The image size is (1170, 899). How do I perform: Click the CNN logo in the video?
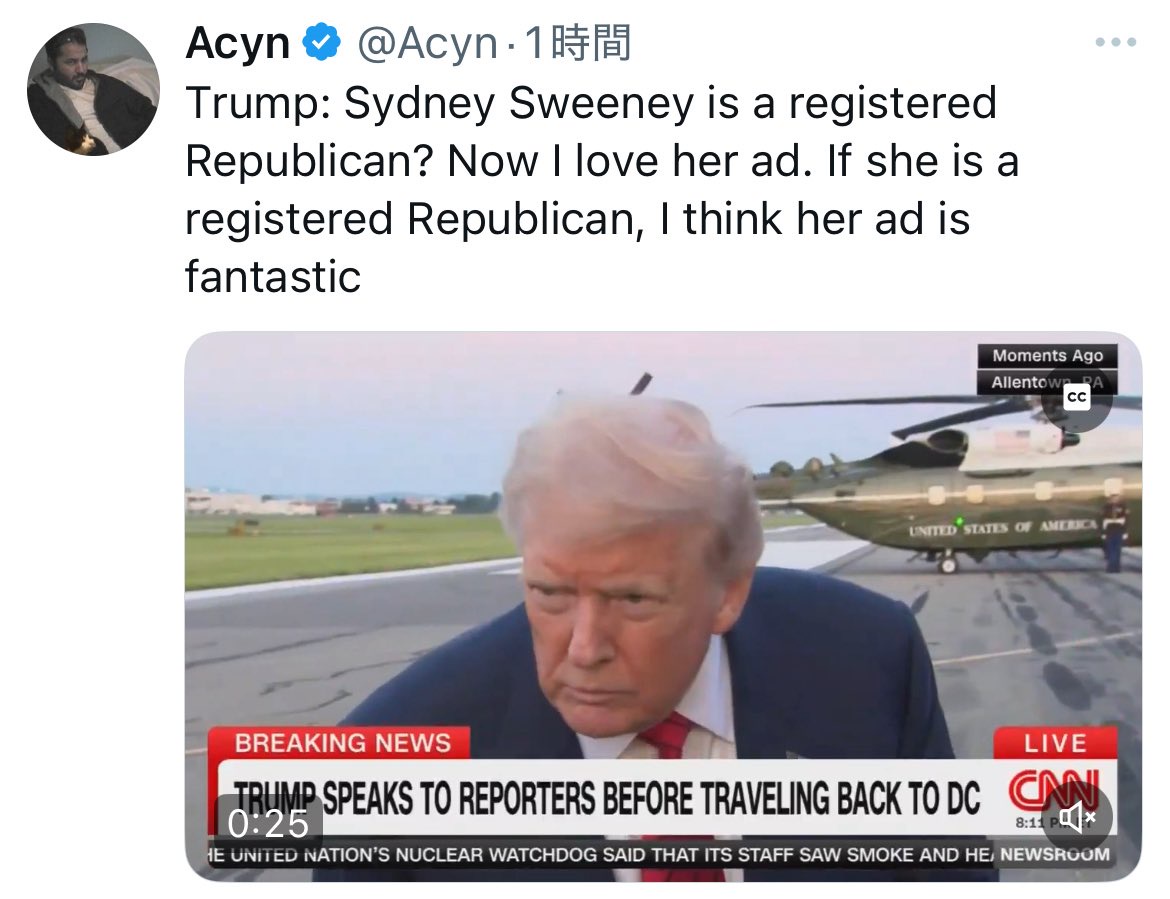pyautogui.click(x=1053, y=791)
